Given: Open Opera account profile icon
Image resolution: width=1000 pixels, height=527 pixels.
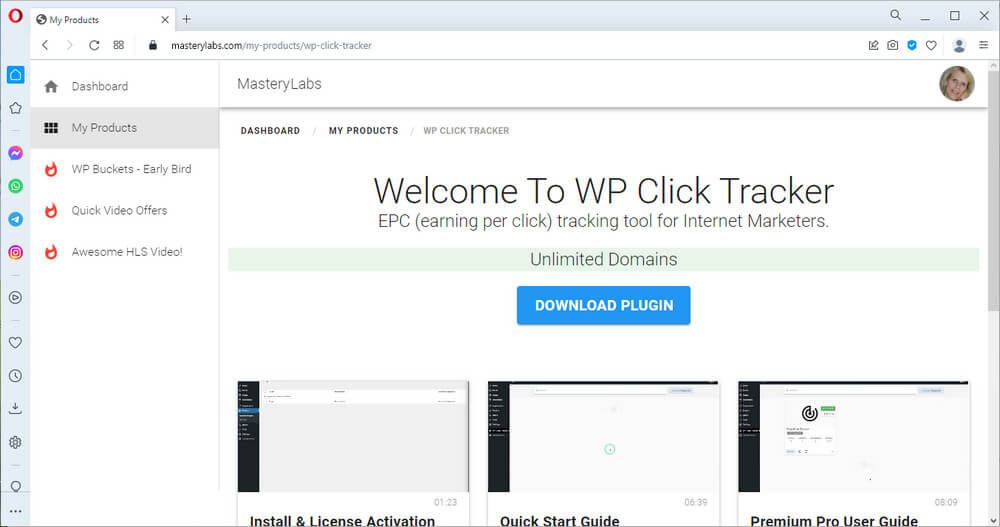Looking at the screenshot, I should pos(959,45).
